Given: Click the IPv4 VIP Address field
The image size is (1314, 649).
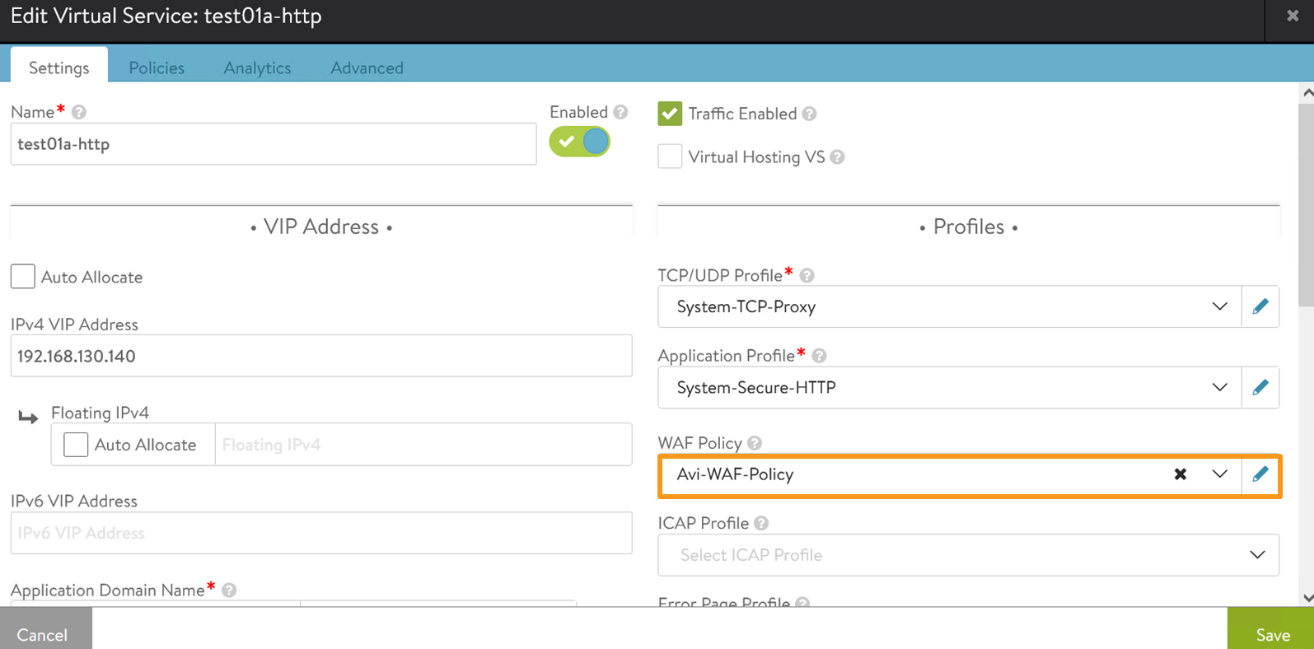Looking at the screenshot, I should pos(321,356).
